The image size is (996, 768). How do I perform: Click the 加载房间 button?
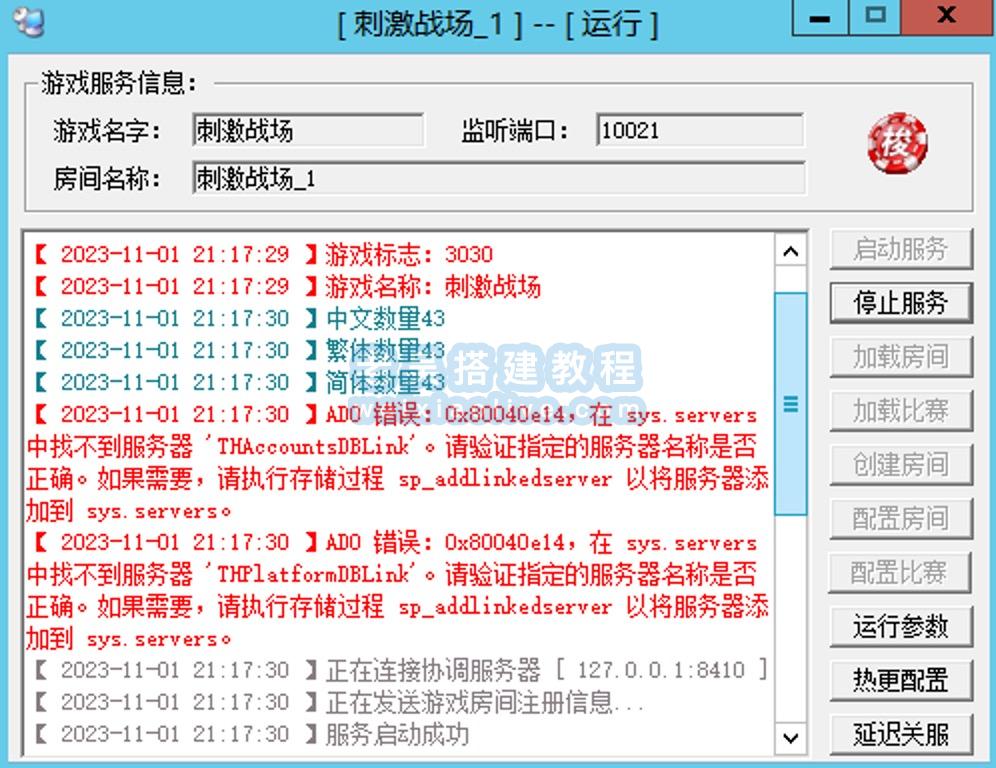900,357
